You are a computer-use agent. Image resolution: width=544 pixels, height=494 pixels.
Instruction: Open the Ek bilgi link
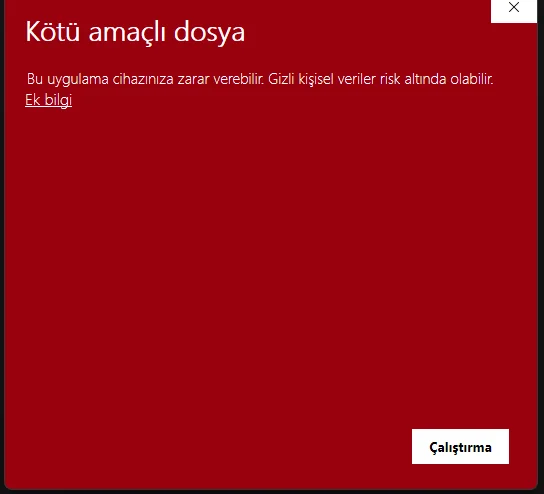coord(49,100)
